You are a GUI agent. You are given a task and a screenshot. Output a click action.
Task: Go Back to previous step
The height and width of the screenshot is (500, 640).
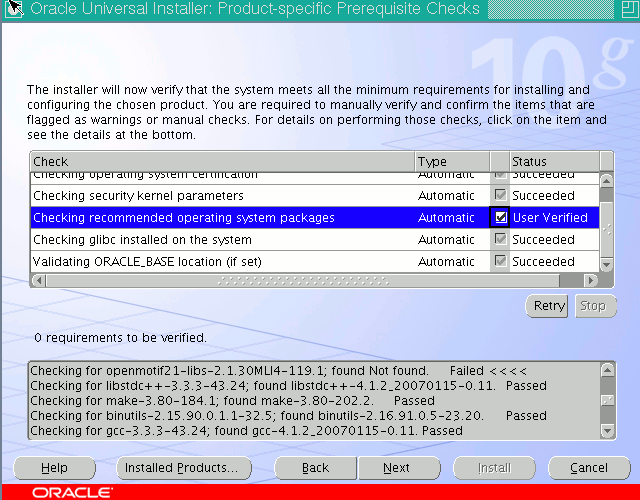tap(315, 468)
